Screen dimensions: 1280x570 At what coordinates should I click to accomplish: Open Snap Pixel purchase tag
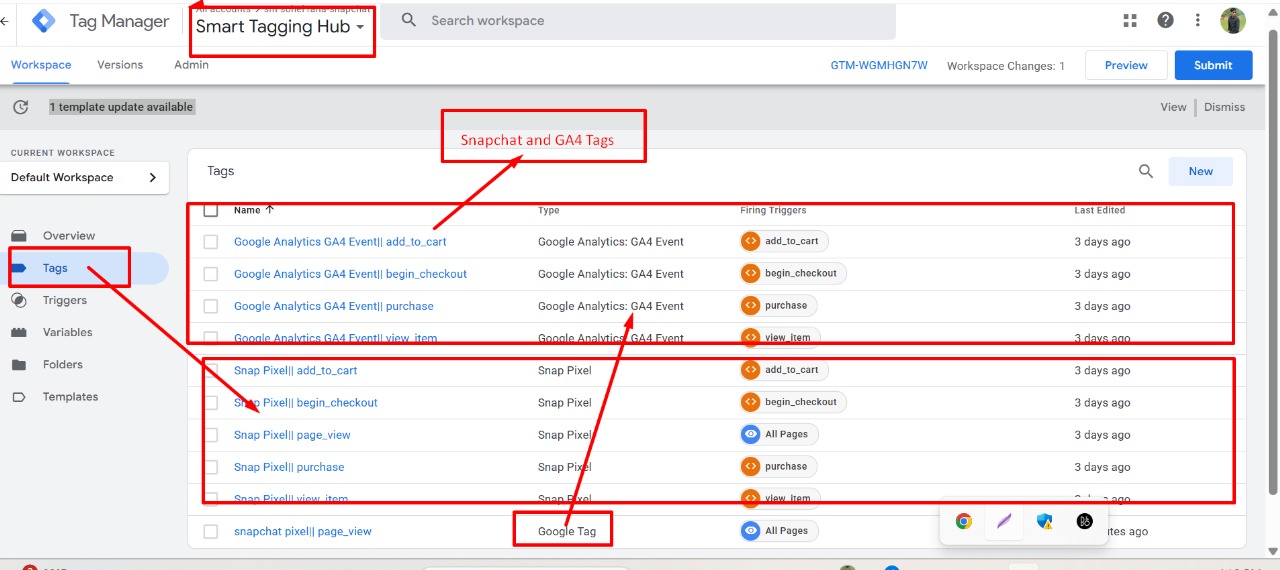289,467
